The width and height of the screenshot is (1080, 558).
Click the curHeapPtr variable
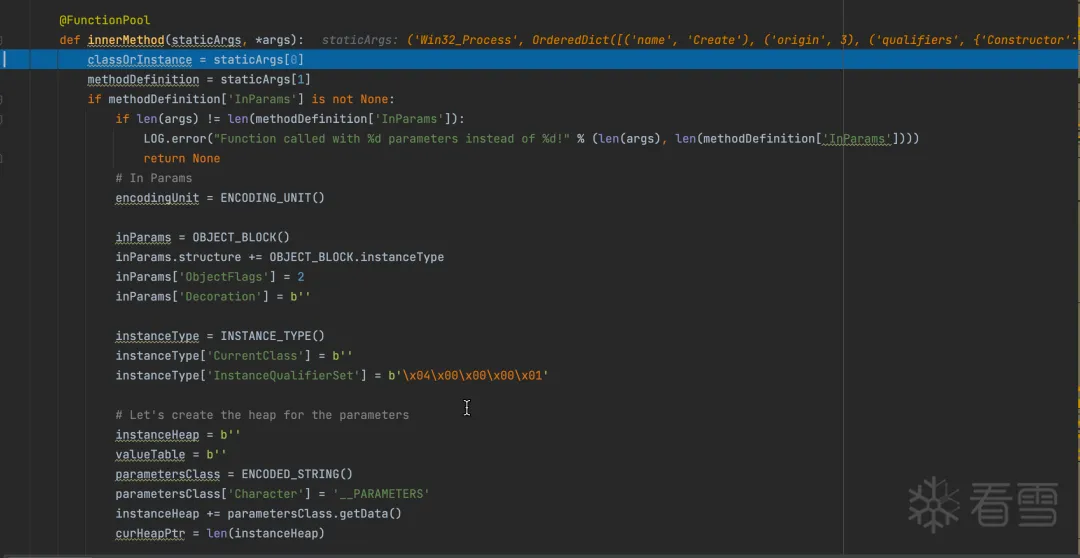coord(150,533)
